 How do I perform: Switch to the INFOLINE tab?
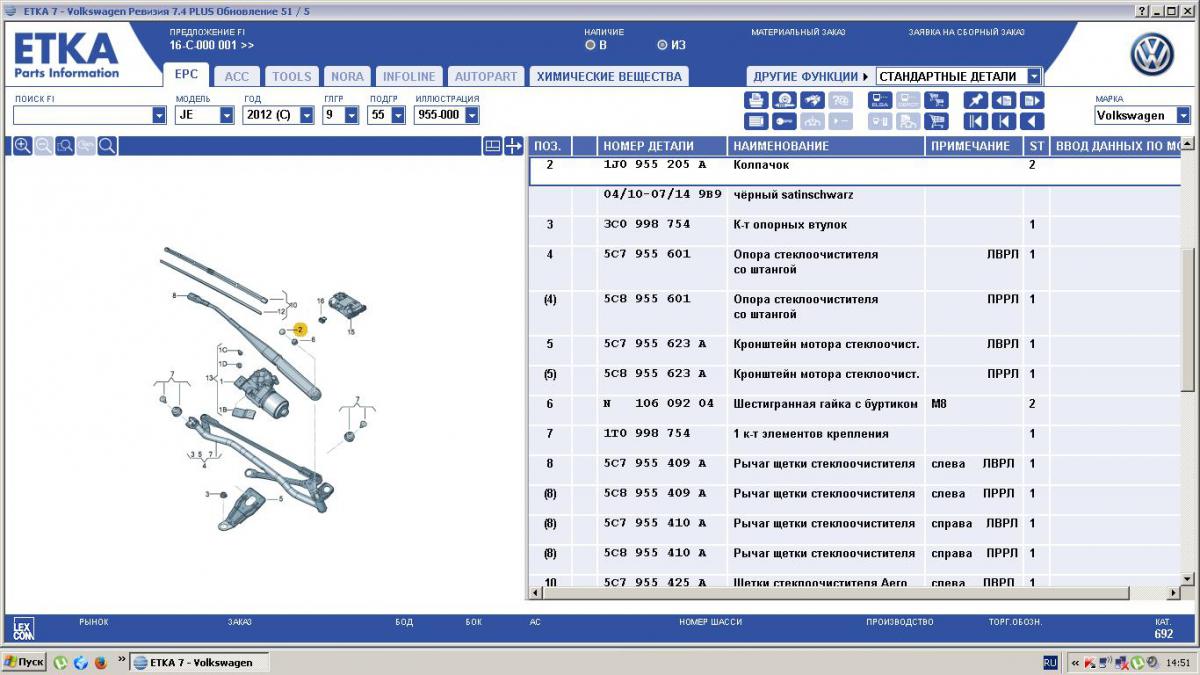pos(409,76)
